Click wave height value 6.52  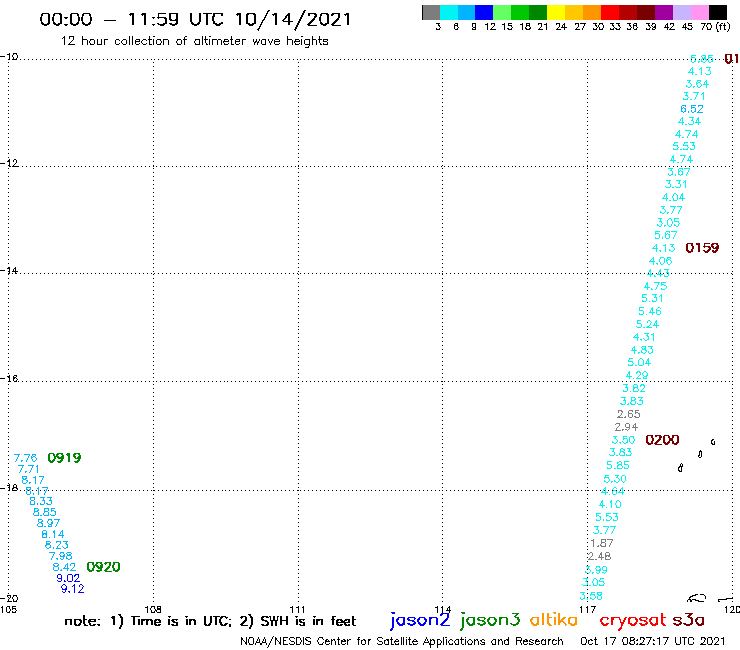tap(692, 109)
